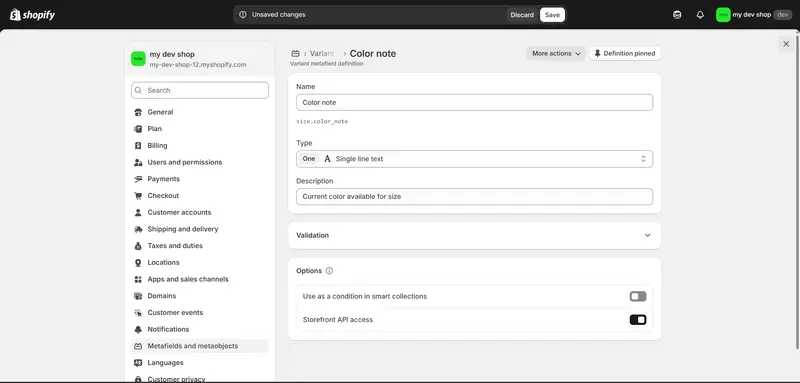
Task: Click the Languages icon
Action: pyautogui.click(x=138, y=363)
